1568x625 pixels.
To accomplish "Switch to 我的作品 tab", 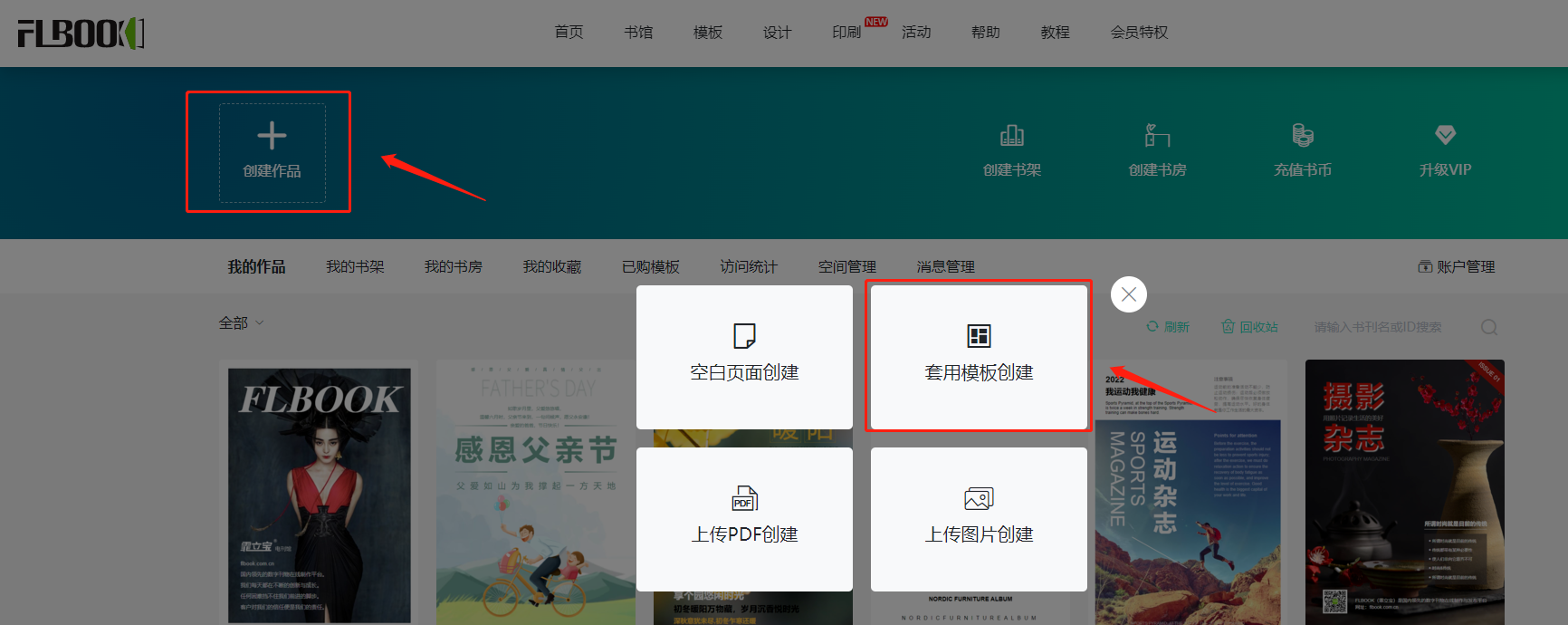I will click(256, 266).
